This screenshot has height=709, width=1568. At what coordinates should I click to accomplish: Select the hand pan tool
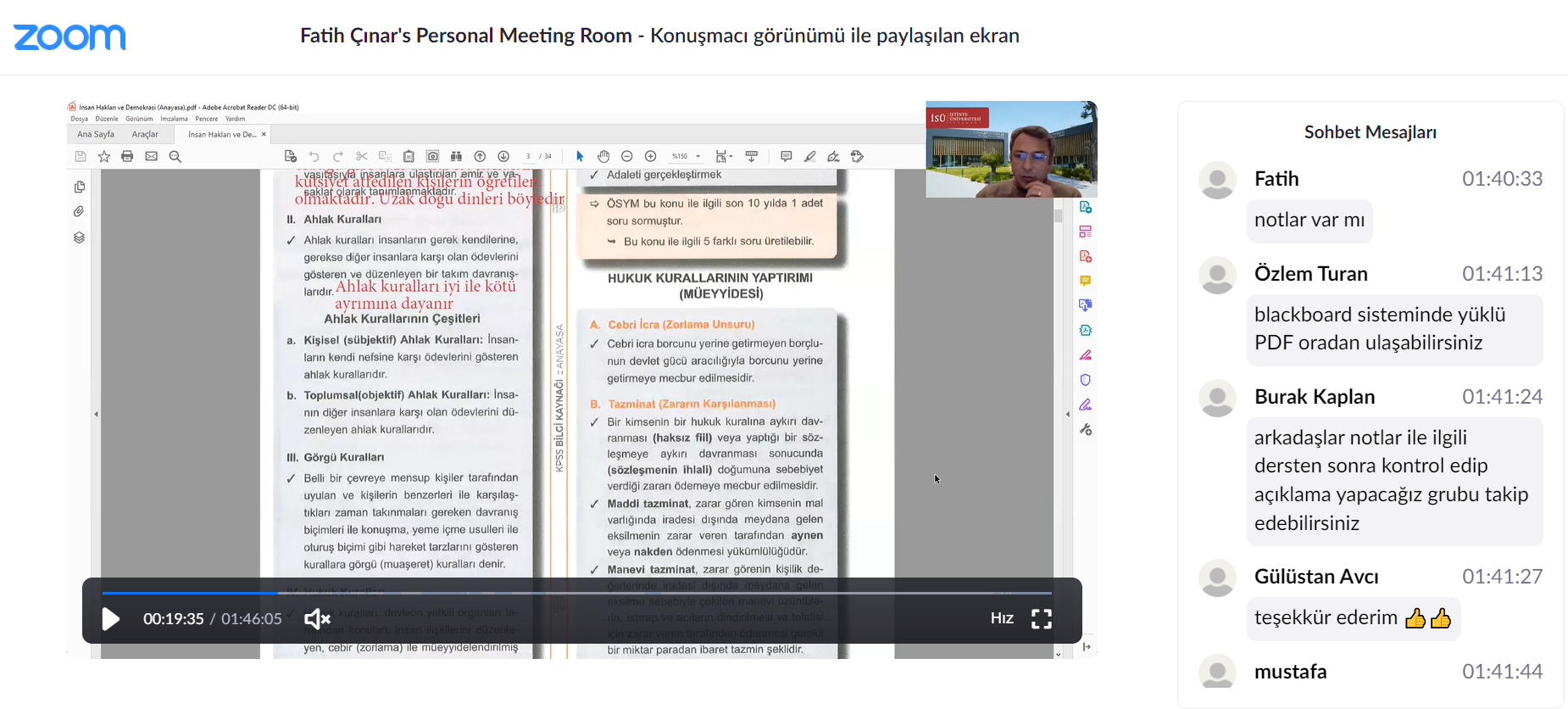(603, 157)
